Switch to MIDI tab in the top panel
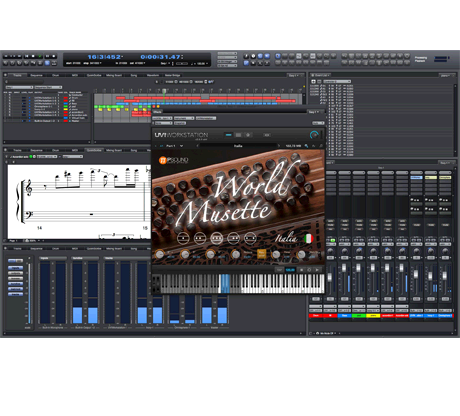This screenshot has height=416, width=460. tap(75, 75)
